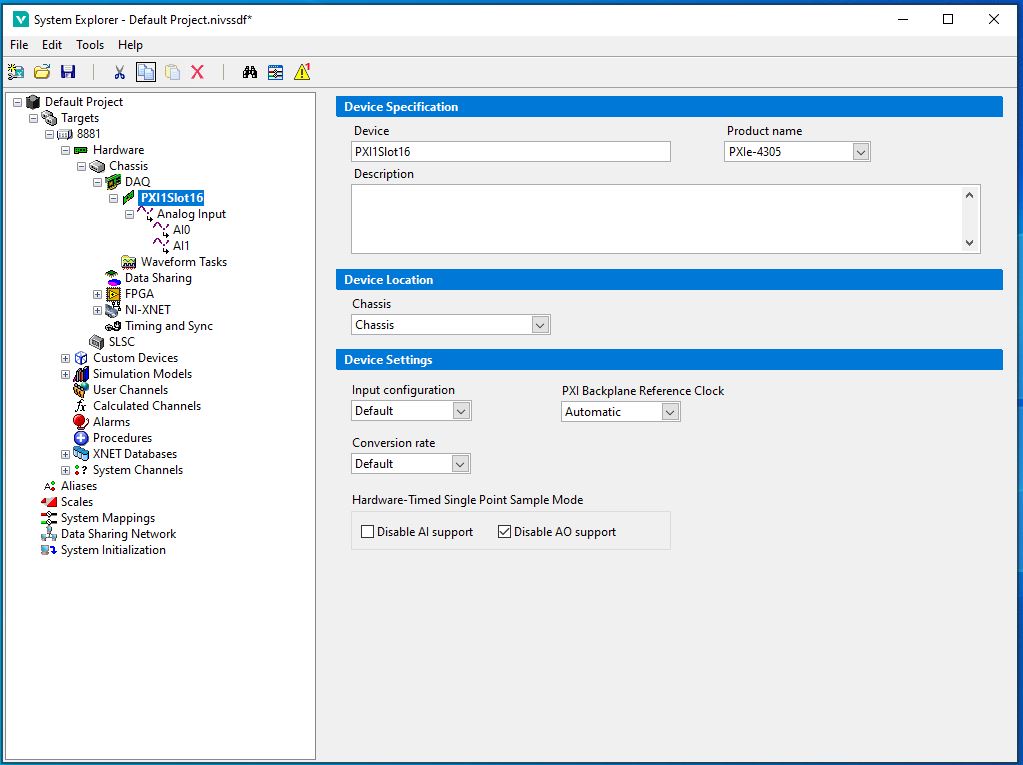Collapse the Default Project tree node
Viewport: 1023px width, 765px height.
[18, 102]
